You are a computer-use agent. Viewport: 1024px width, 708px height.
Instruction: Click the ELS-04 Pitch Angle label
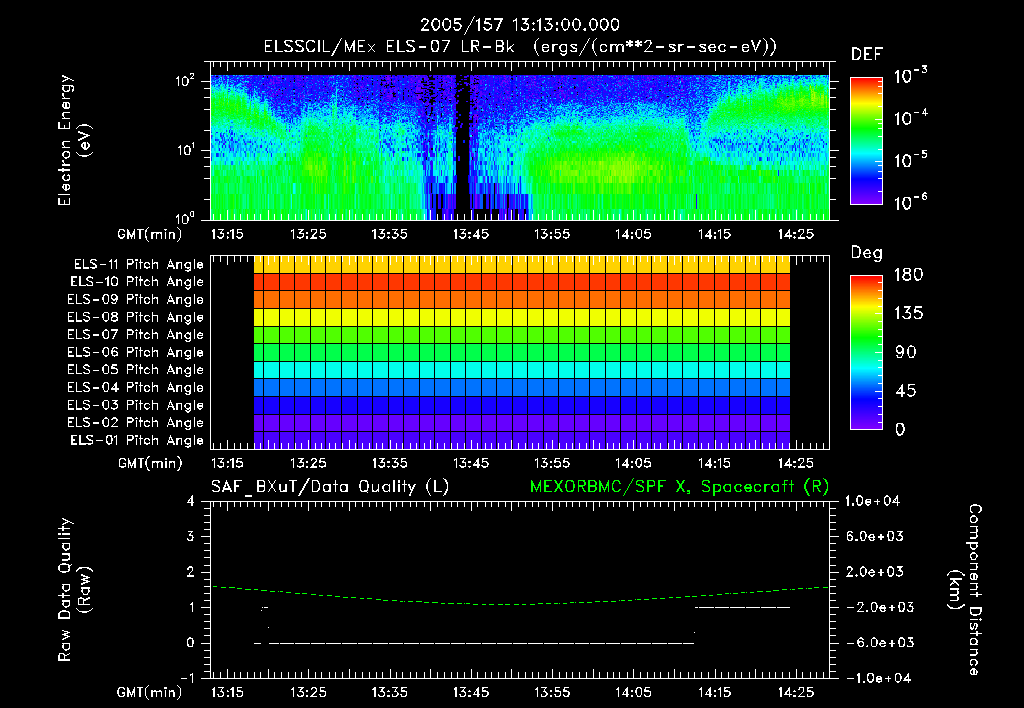(135, 387)
